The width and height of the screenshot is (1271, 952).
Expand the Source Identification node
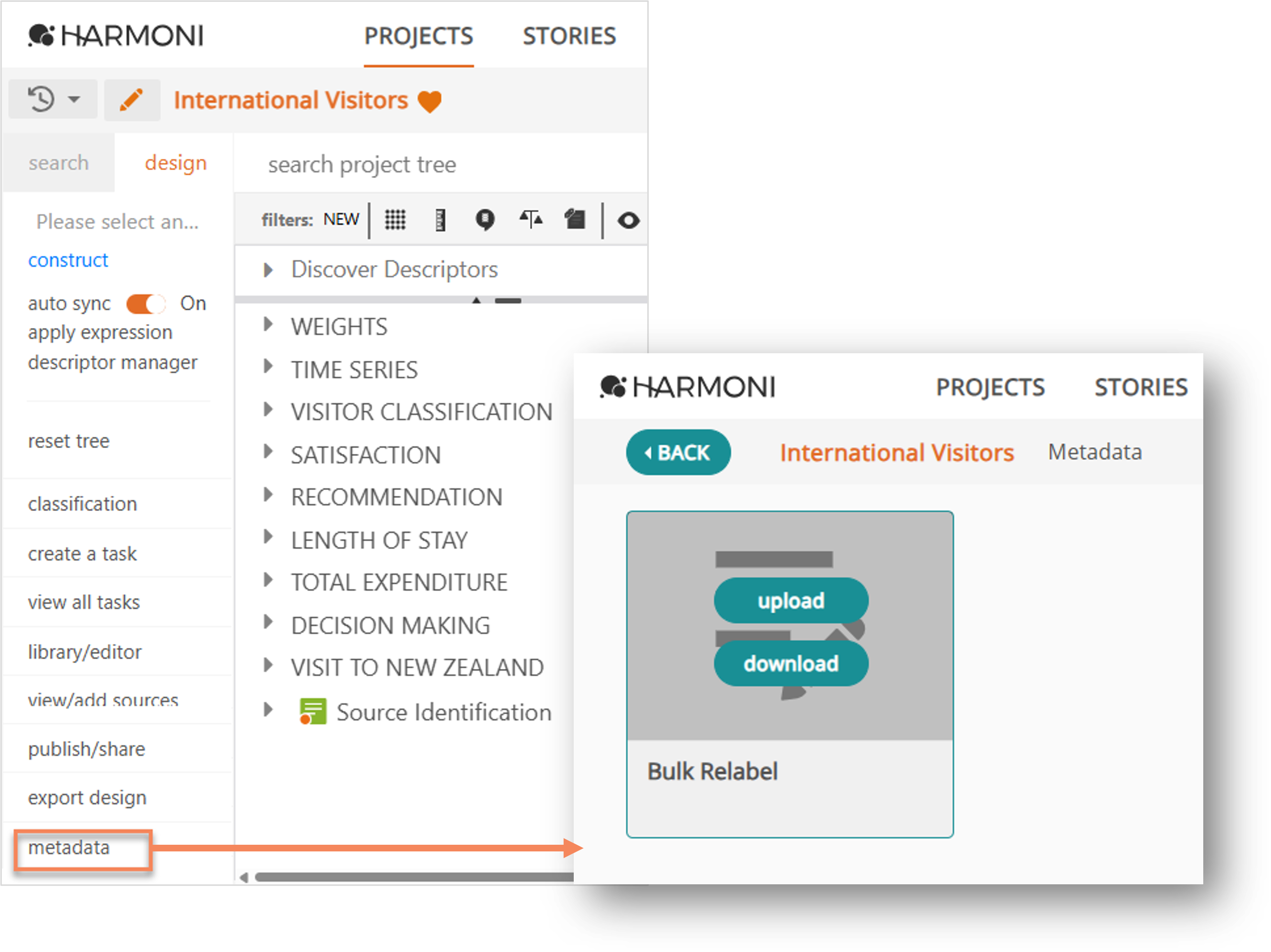pos(268,710)
